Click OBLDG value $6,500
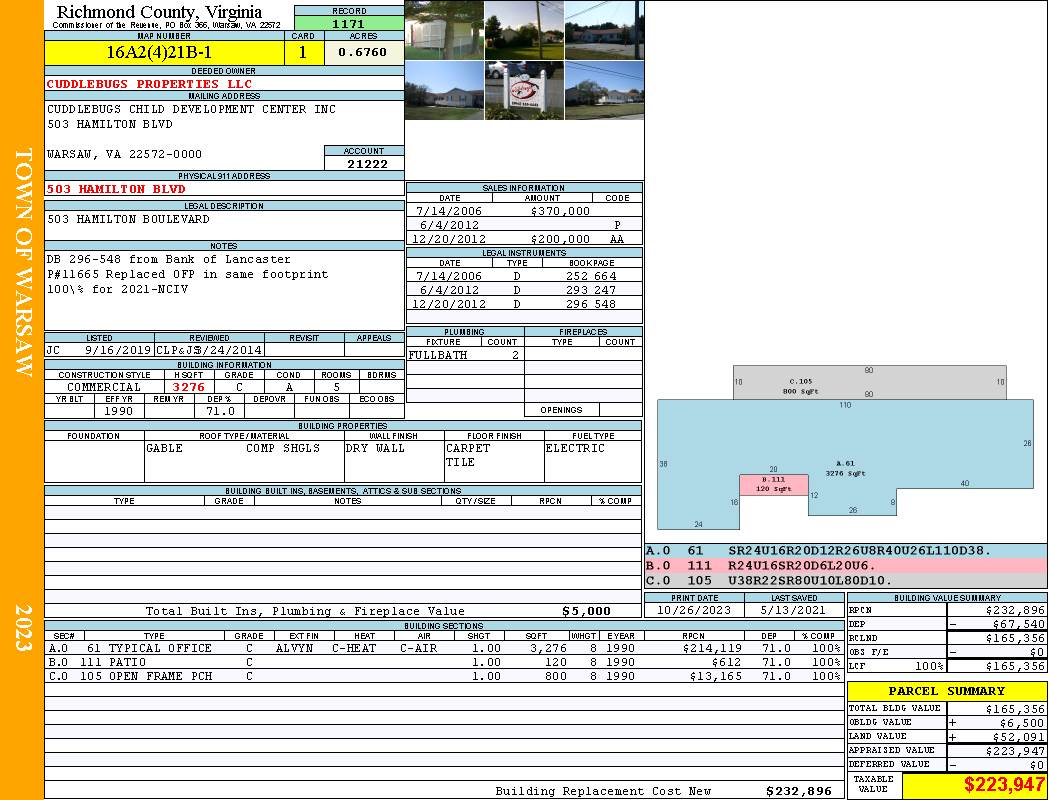This screenshot has width=1050, height=800. (1022, 723)
